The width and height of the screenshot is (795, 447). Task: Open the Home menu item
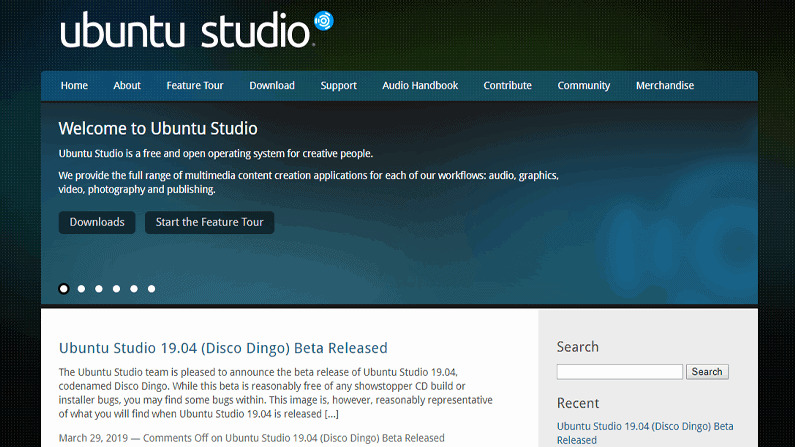[x=74, y=86]
